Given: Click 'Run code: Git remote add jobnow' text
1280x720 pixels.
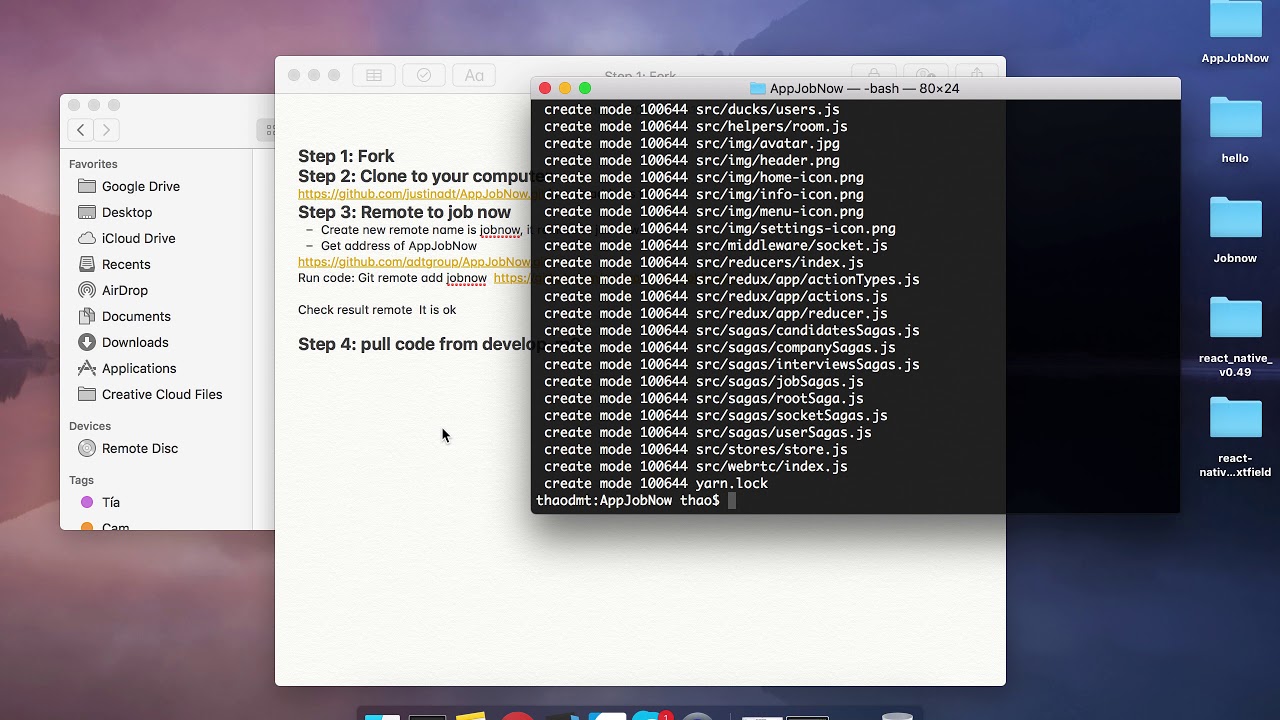Looking at the screenshot, I should point(392,278).
